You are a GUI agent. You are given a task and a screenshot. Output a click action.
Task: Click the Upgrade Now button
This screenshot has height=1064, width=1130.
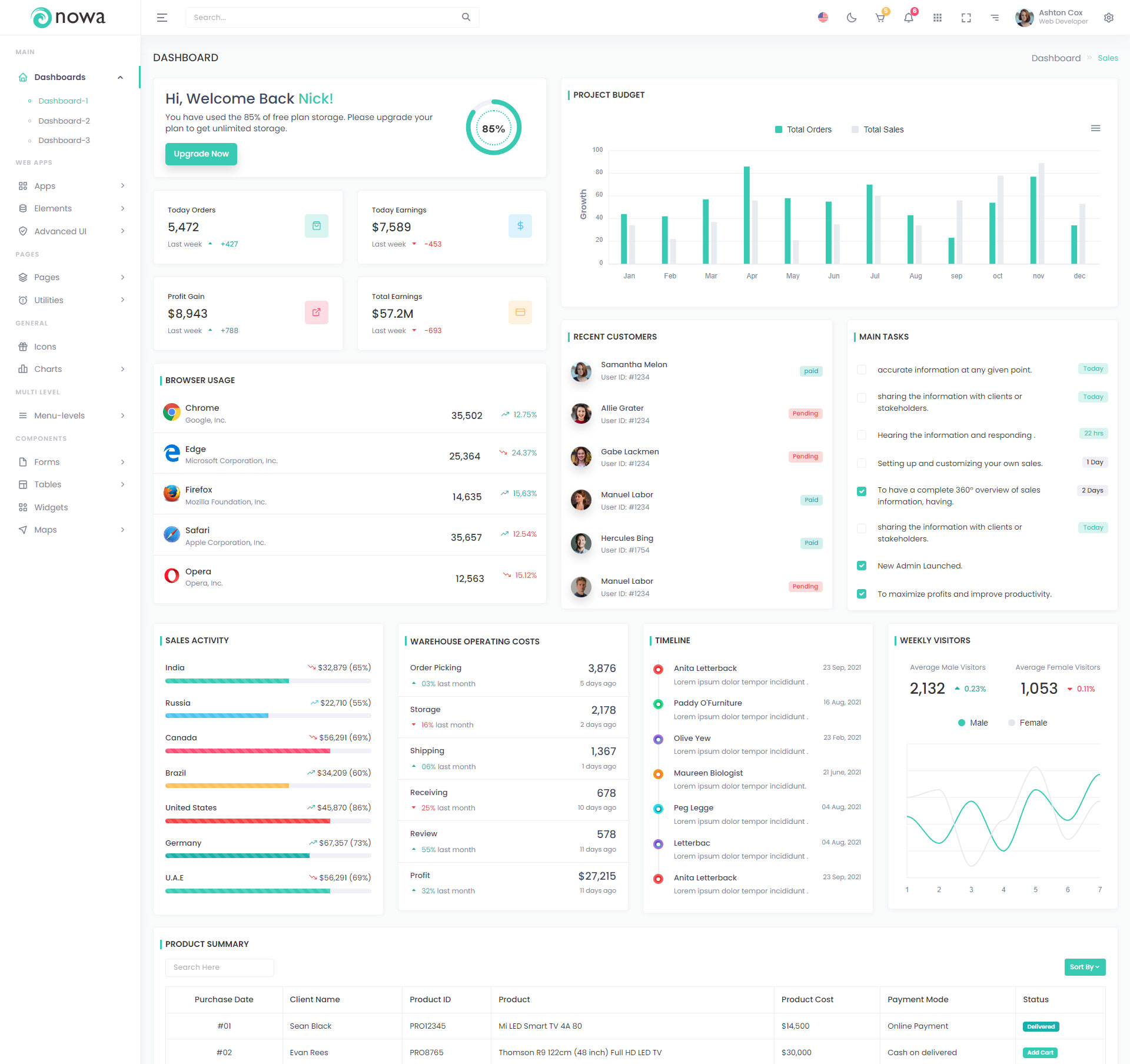click(201, 154)
